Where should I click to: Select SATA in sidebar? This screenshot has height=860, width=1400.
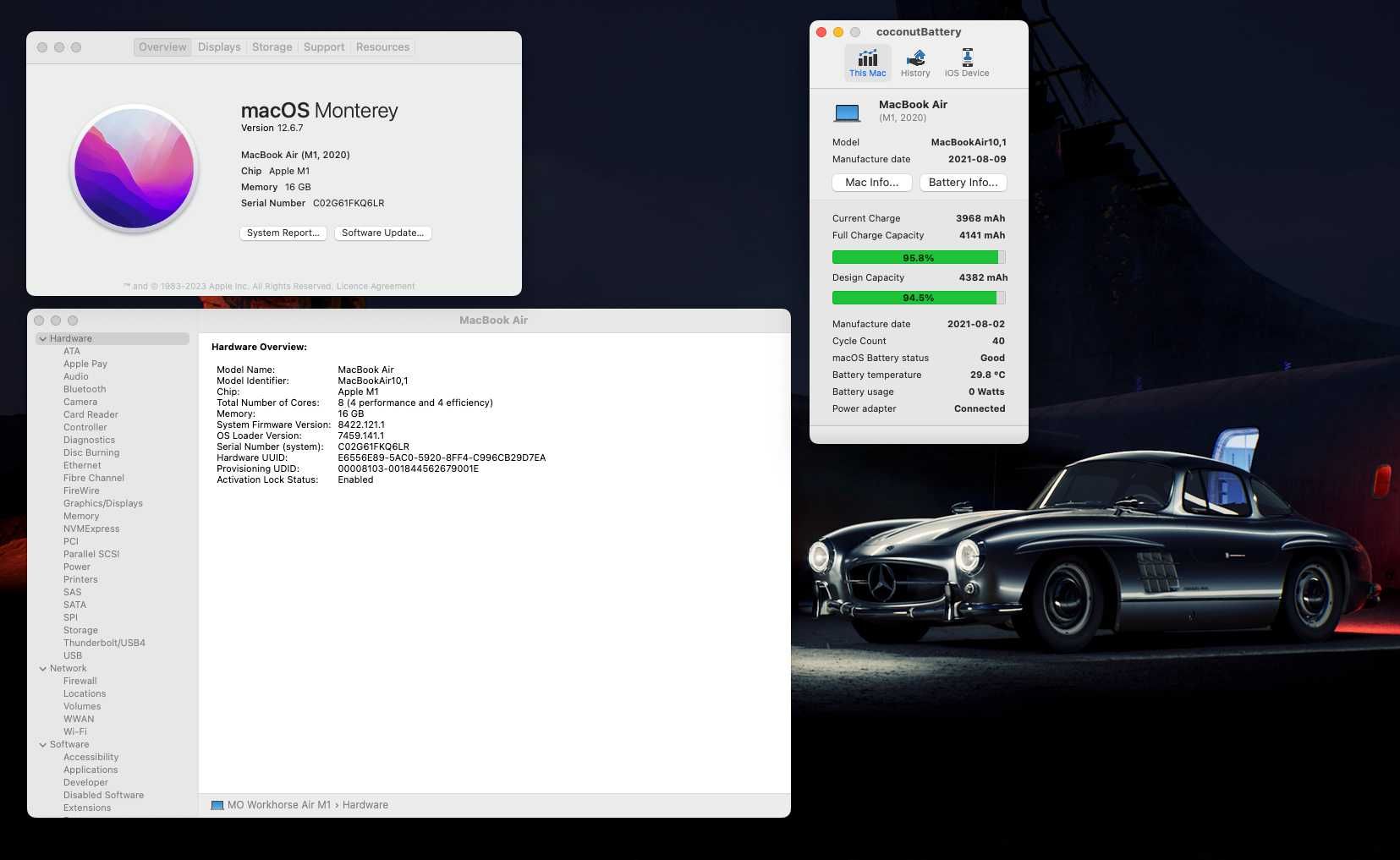(75, 605)
